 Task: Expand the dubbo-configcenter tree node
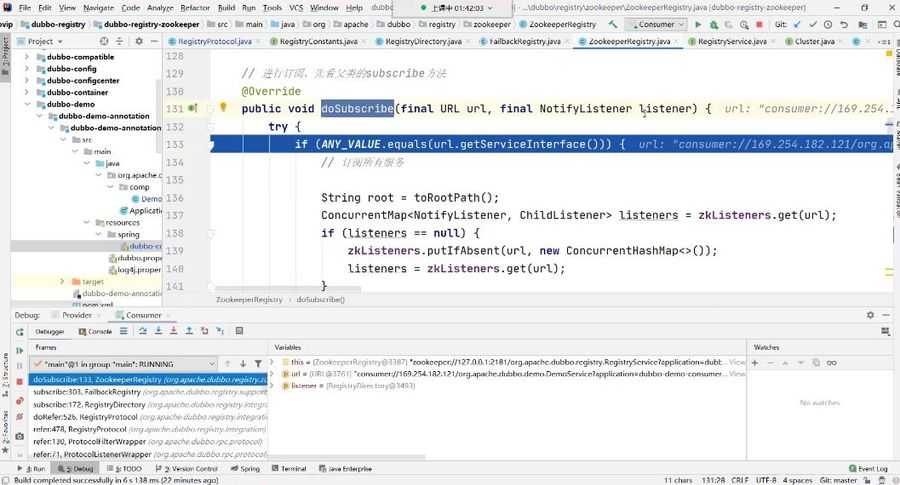pyautogui.click(x=26, y=80)
